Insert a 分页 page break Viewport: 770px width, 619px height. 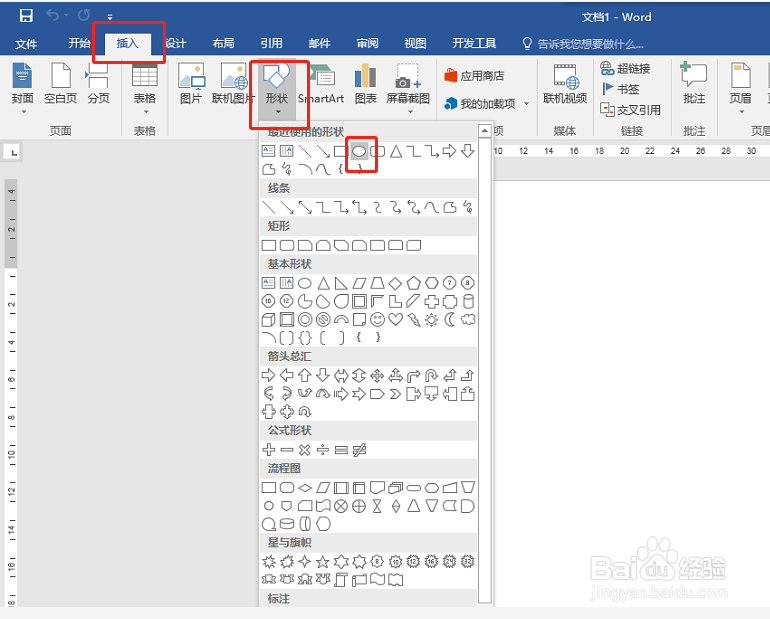click(x=98, y=83)
